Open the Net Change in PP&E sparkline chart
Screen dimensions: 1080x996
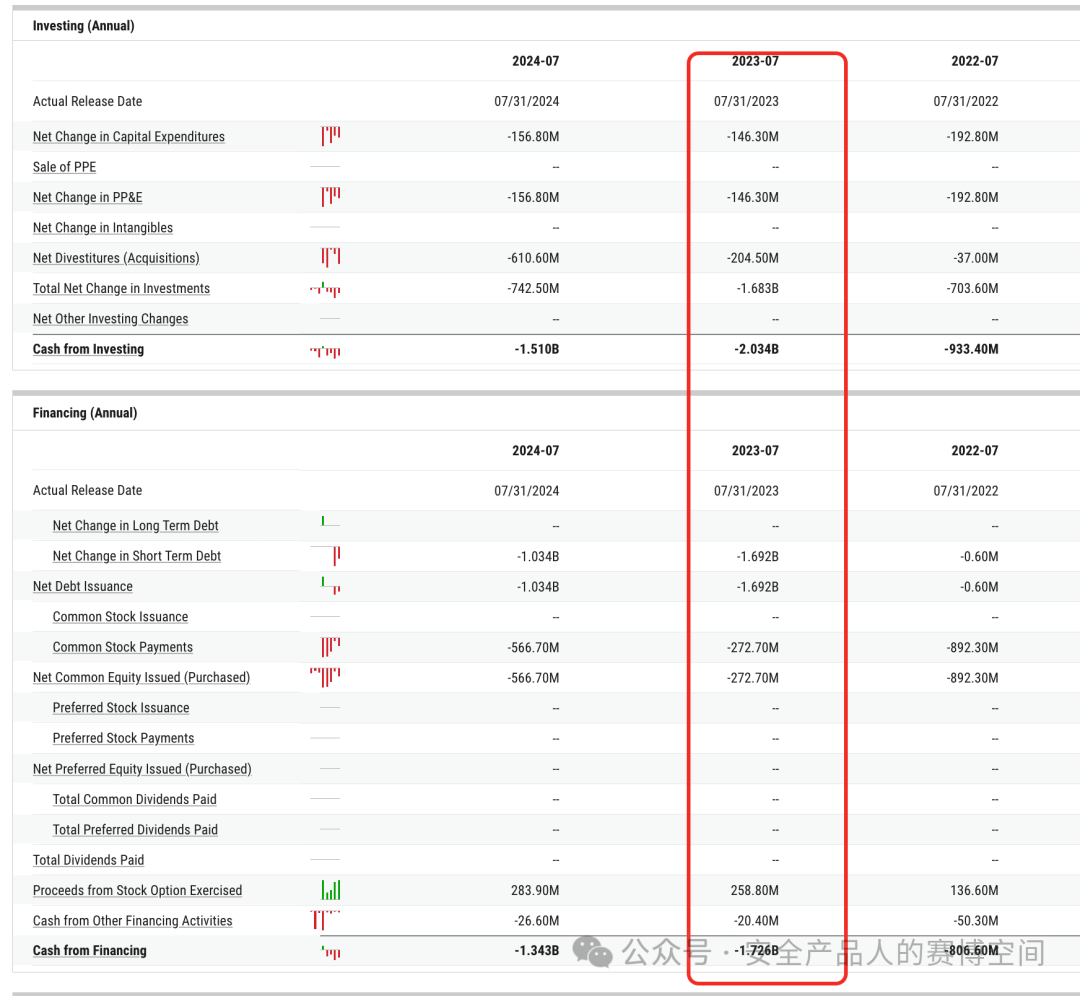click(x=331, y=196)
